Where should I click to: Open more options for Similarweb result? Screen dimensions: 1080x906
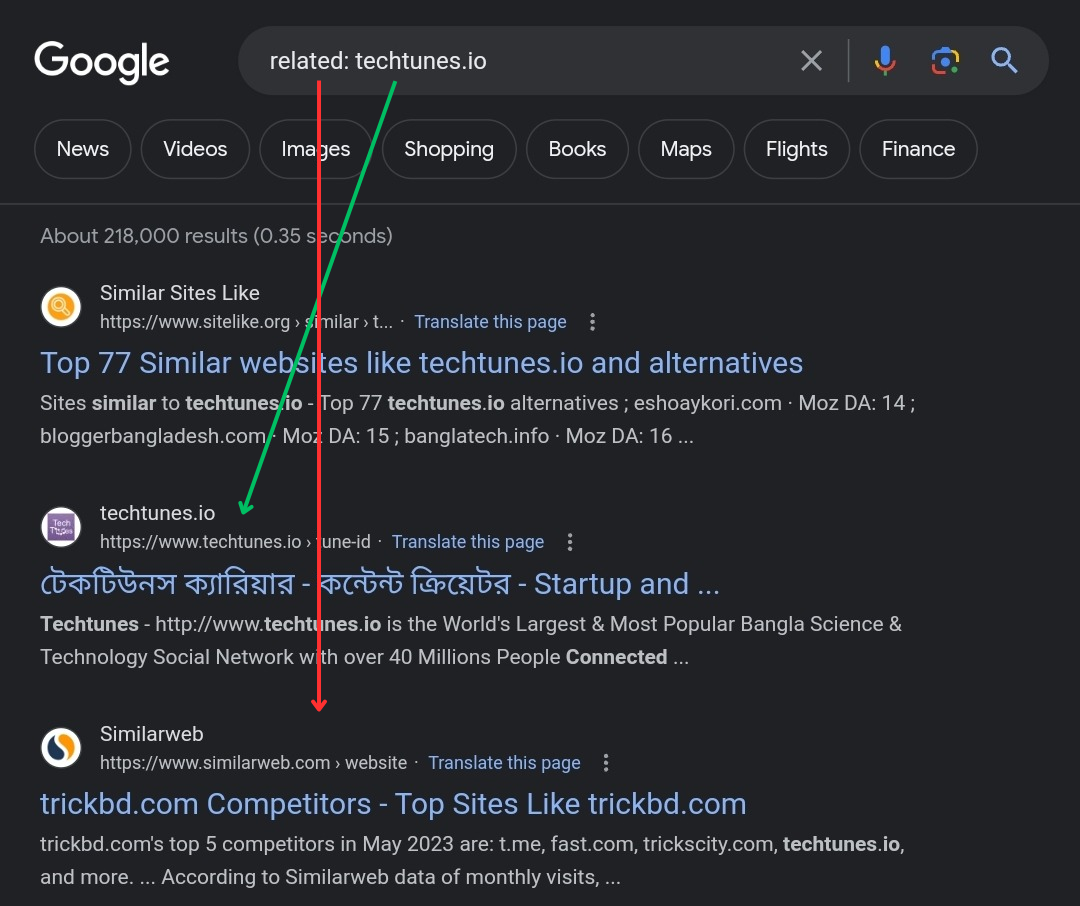pyautogui.click(x=606, y=763)
